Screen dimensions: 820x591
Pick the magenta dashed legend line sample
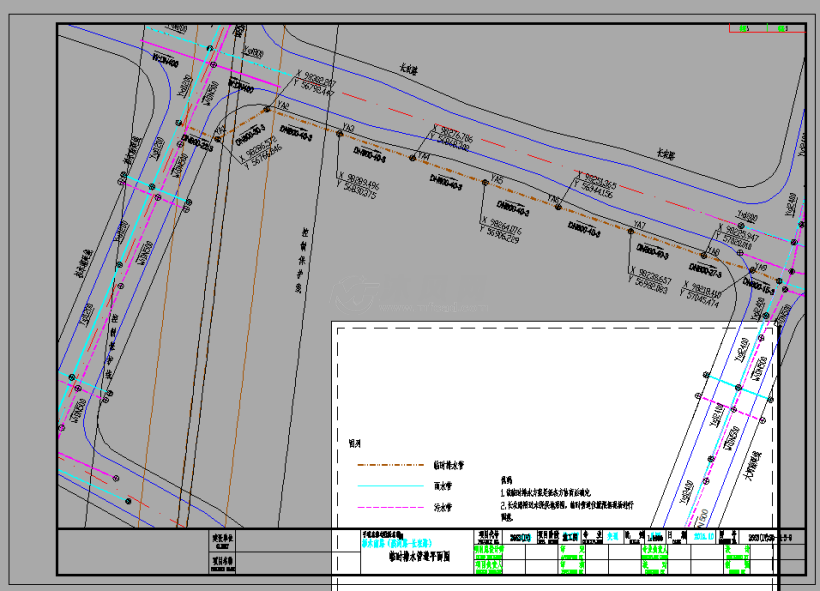click(x=391, y=507)
